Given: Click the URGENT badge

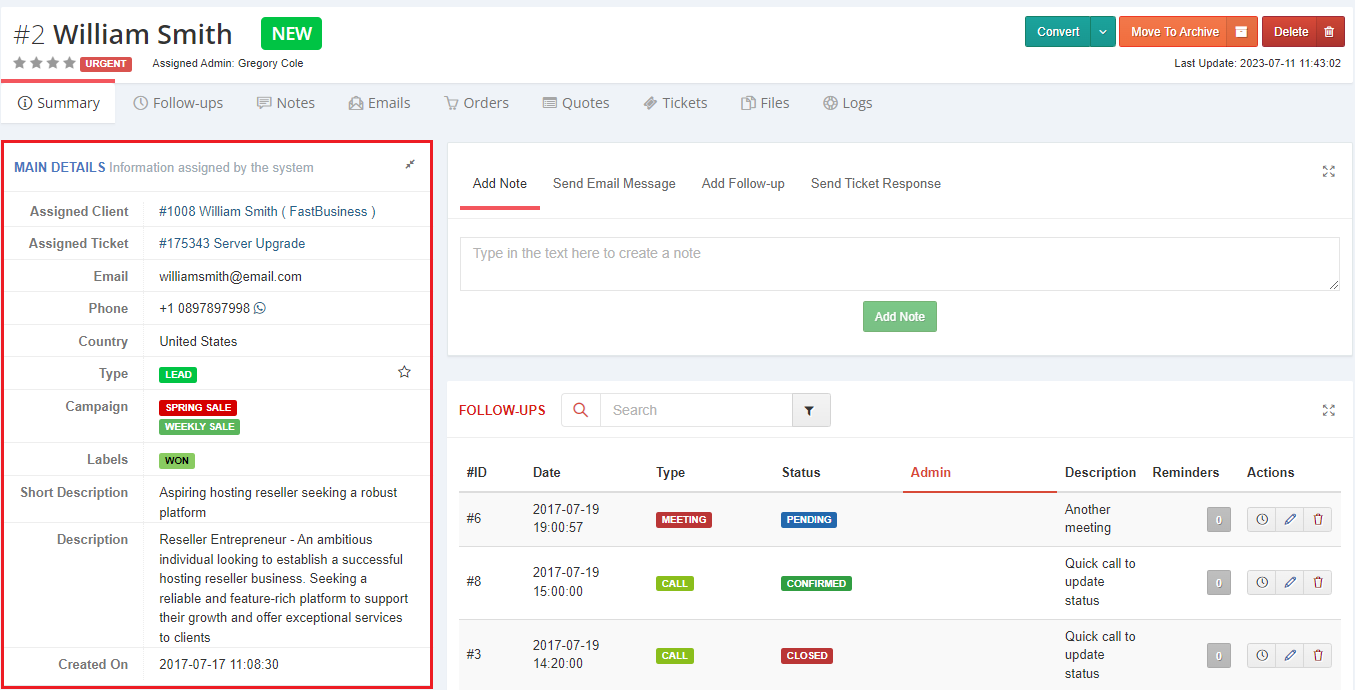Looking at the screenshot, I should tap(105, 64).
